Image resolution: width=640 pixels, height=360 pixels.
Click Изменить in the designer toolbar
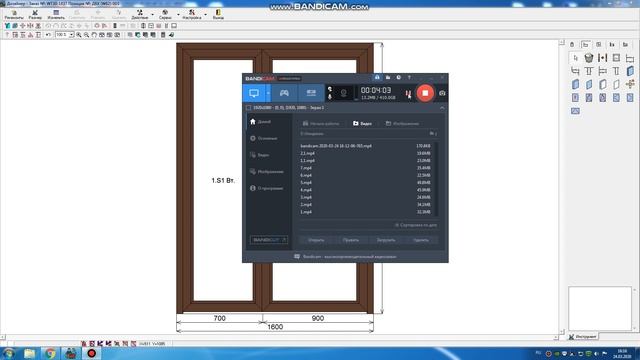(x=56, y=15)
